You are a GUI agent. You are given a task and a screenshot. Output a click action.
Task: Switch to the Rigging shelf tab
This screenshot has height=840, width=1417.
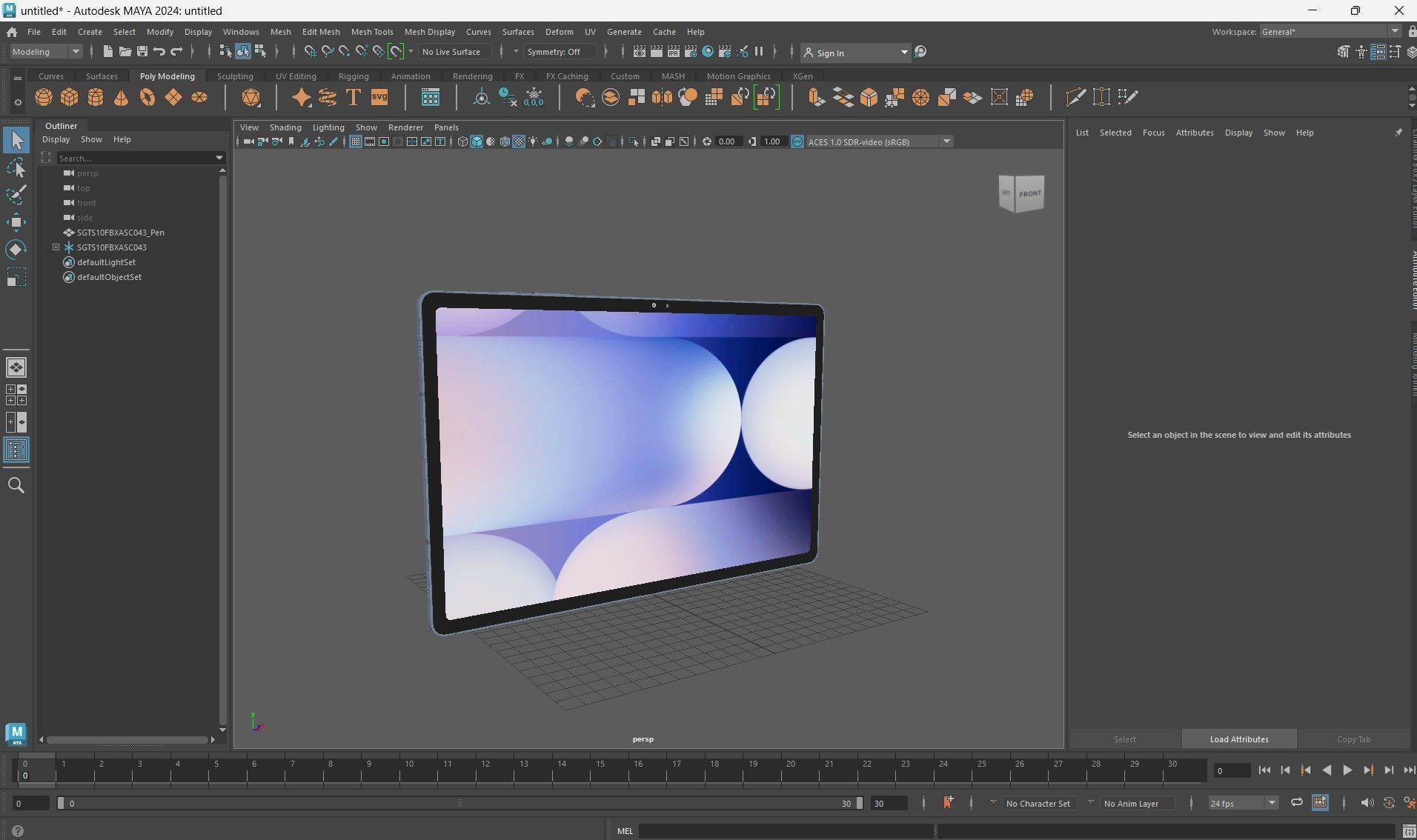pos(354,76)
